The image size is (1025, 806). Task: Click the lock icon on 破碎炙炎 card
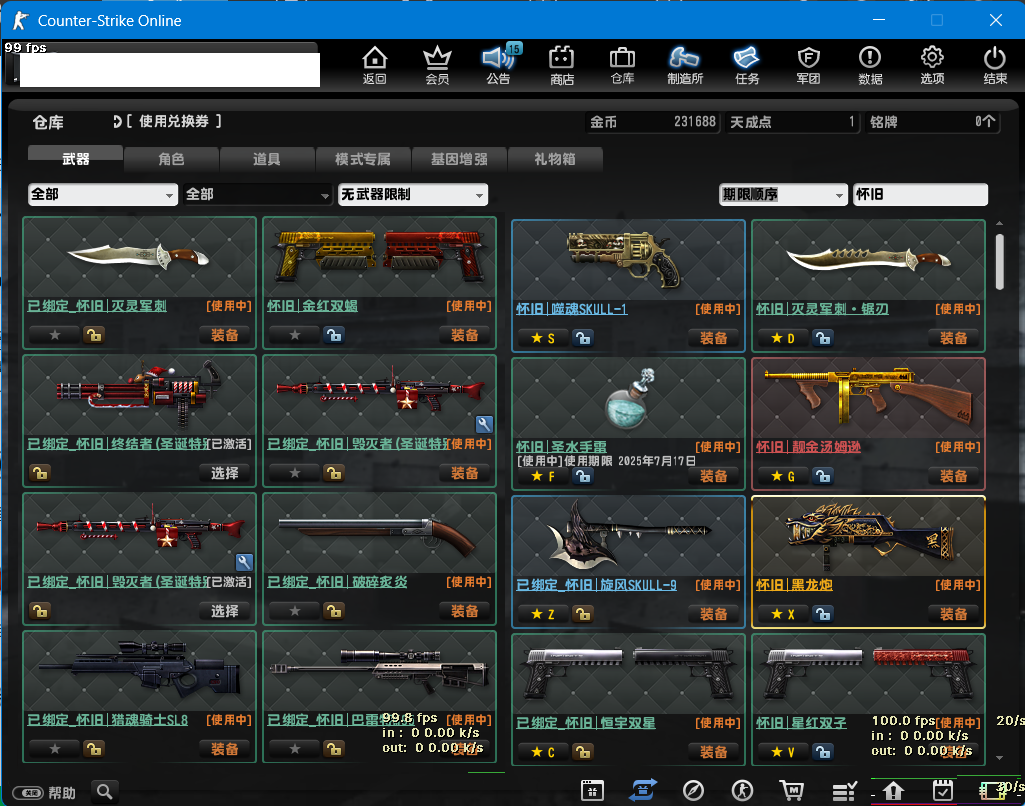tap(333, 611)
